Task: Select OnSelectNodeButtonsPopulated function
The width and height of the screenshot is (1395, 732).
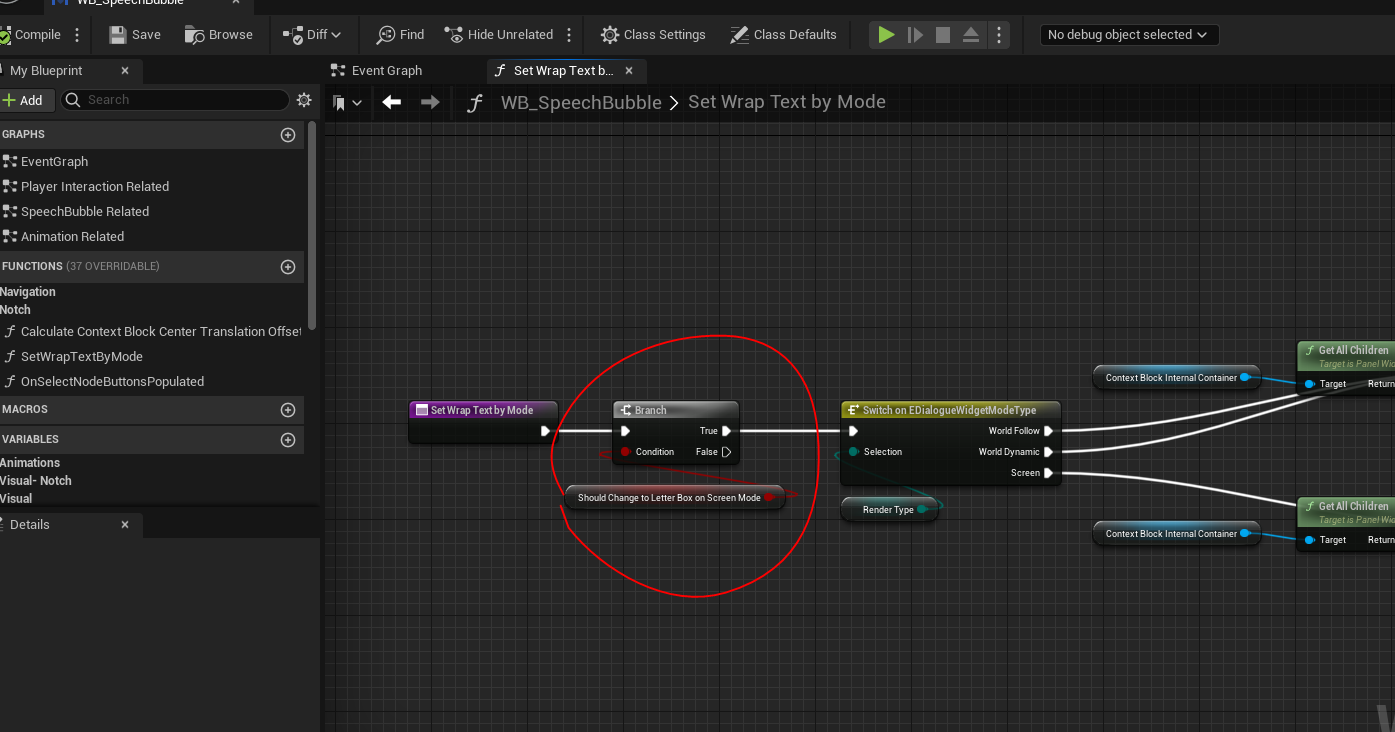Action: coord(112,381)
